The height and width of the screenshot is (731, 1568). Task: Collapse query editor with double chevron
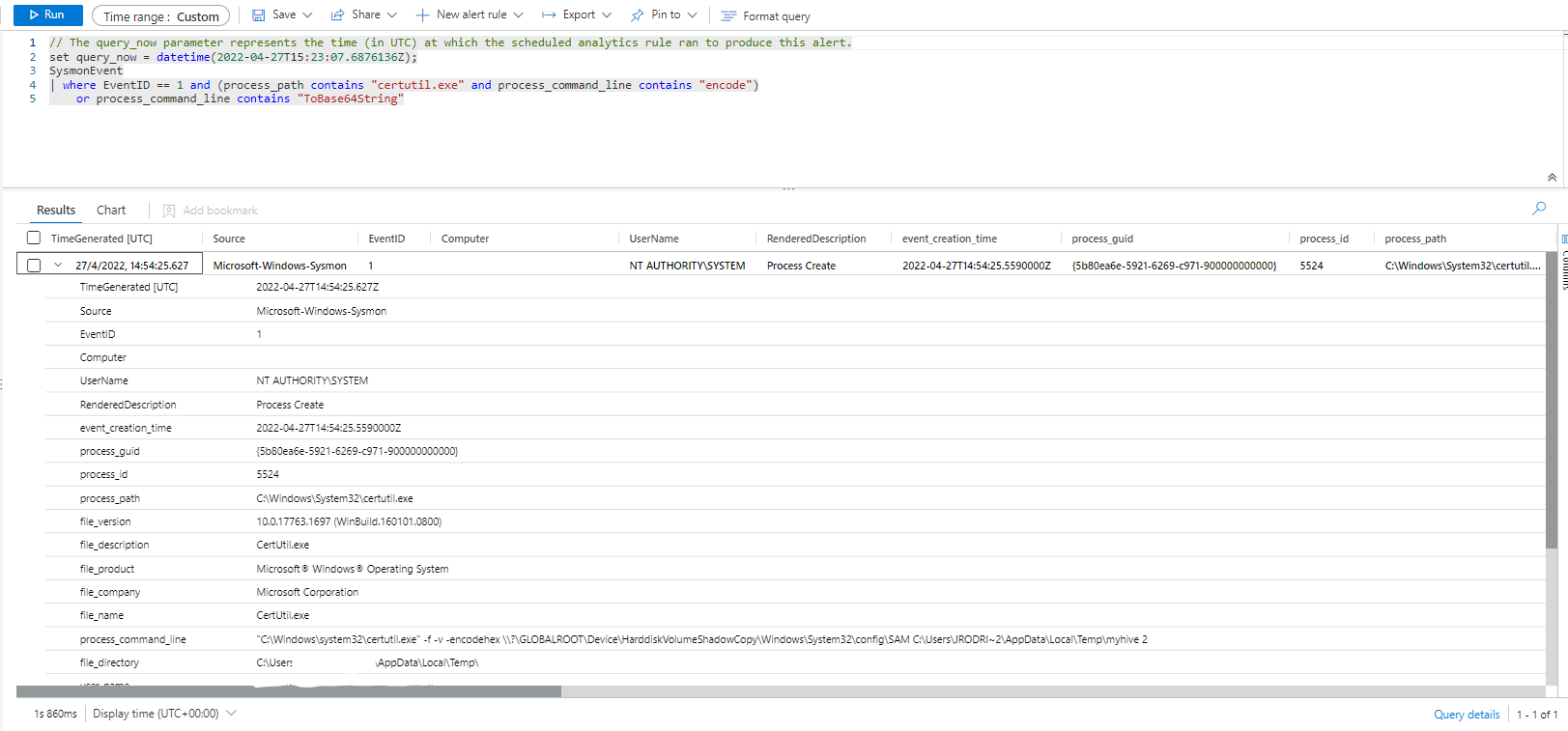1552,178
